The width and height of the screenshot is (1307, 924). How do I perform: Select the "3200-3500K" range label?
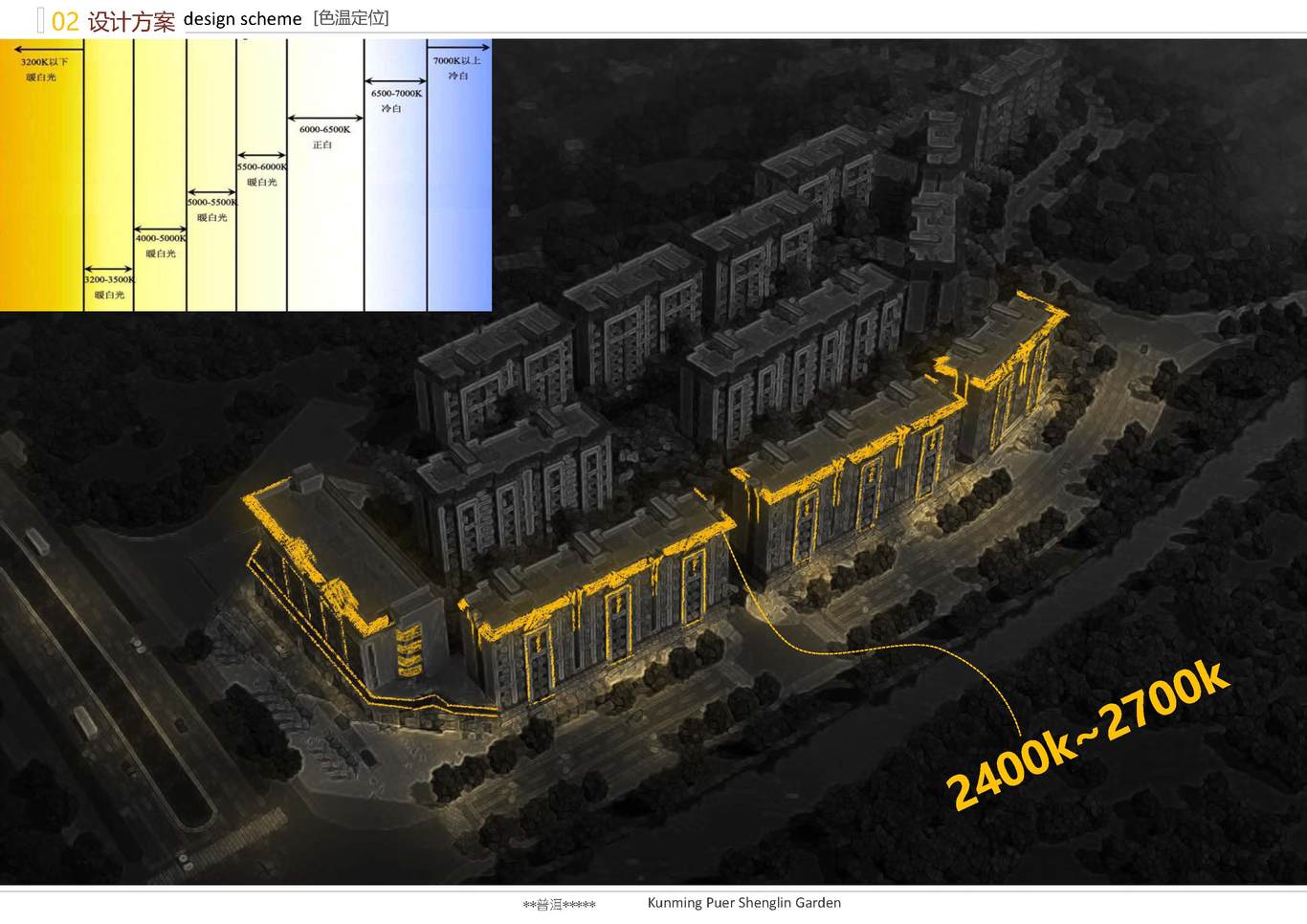coord(109,280)
